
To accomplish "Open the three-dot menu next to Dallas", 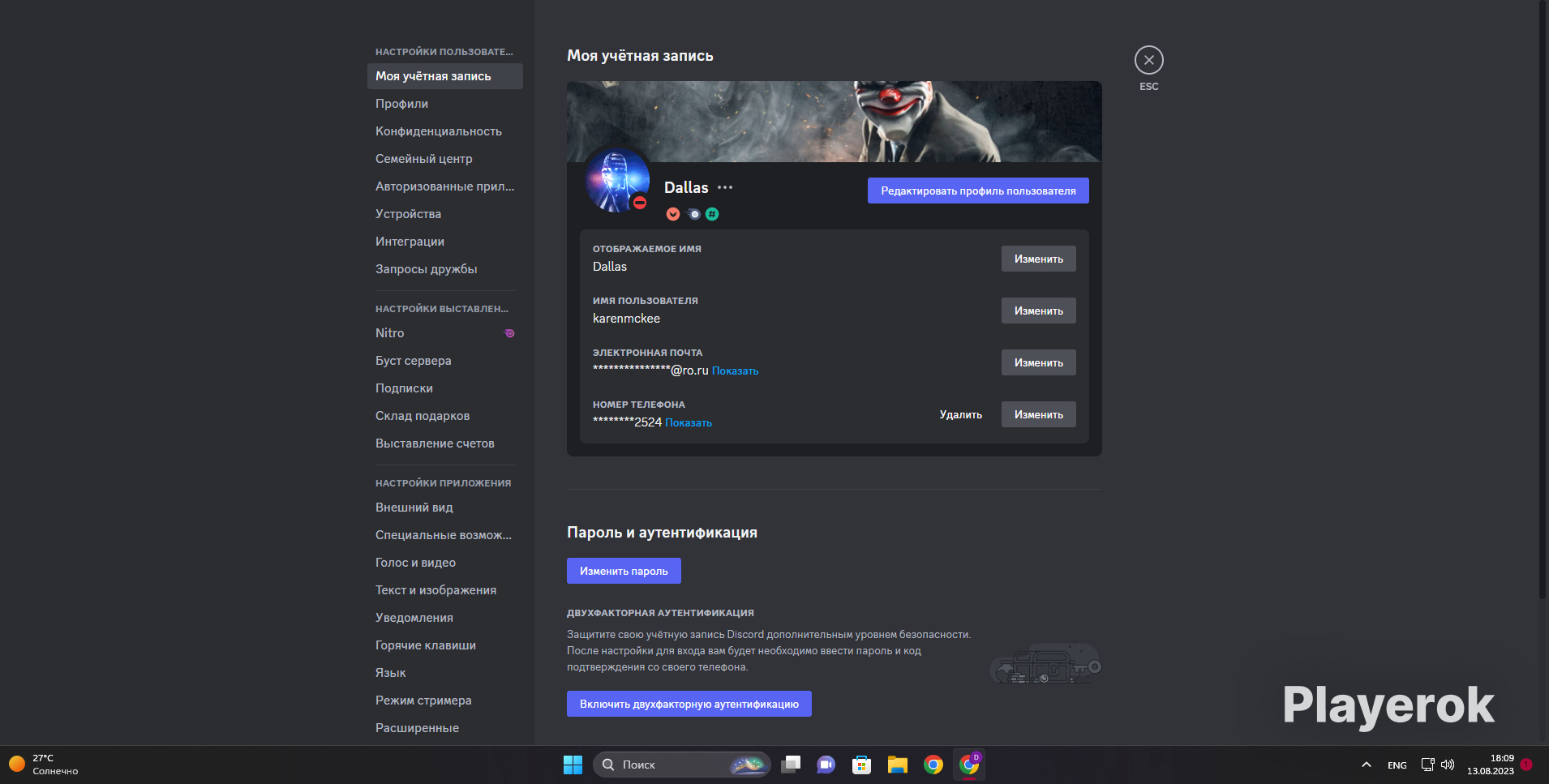I will tap(725, 187).
